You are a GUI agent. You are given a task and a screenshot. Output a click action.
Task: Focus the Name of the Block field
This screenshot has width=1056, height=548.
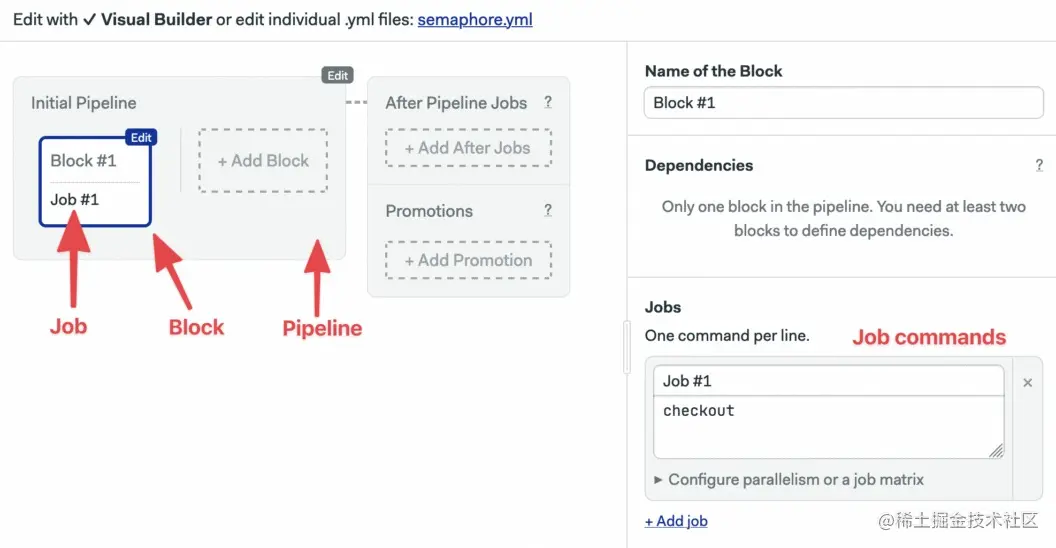pos(843,102)
